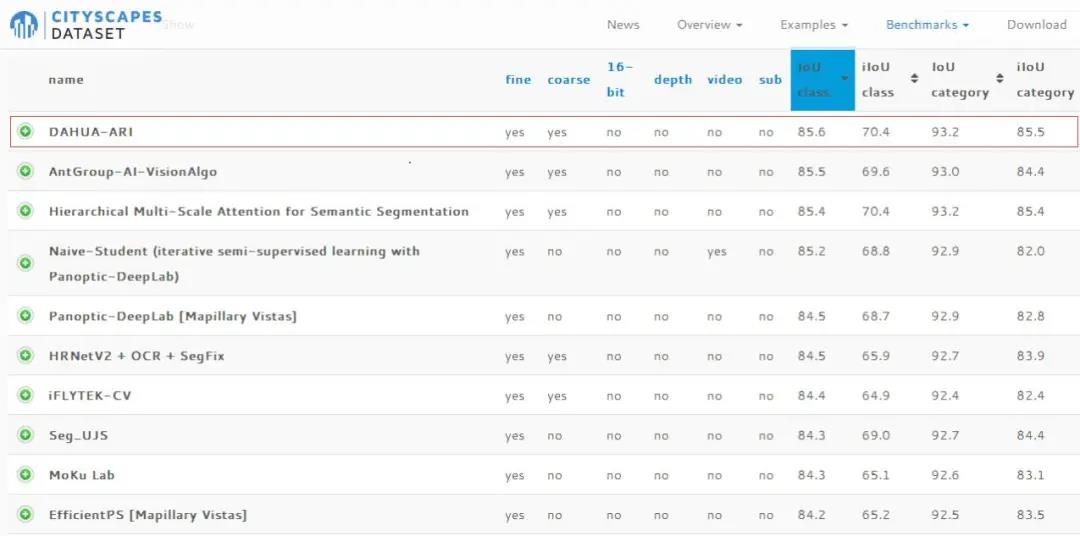Open the Benchmarks dropdown menu
The height and width of the screenshot is (536, 1080).
coord(927,25)
